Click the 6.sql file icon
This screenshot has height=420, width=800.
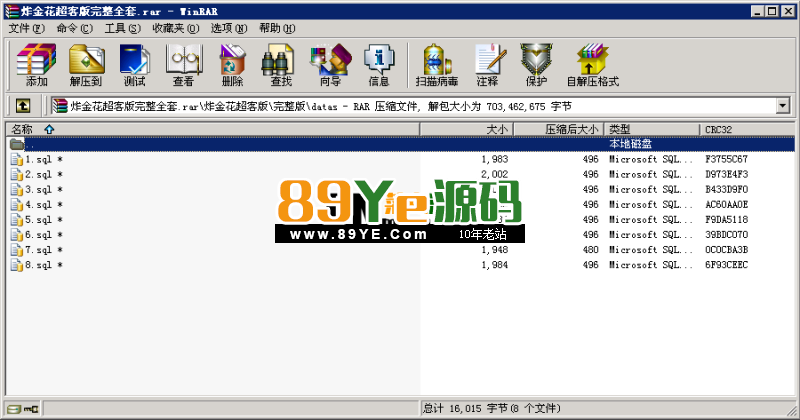[17, 235]
